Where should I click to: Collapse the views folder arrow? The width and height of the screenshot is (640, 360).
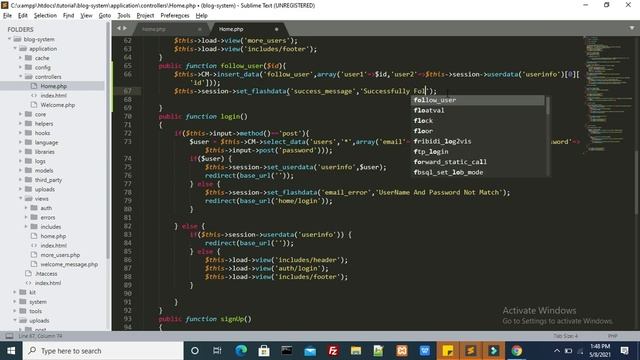(20, 199)
